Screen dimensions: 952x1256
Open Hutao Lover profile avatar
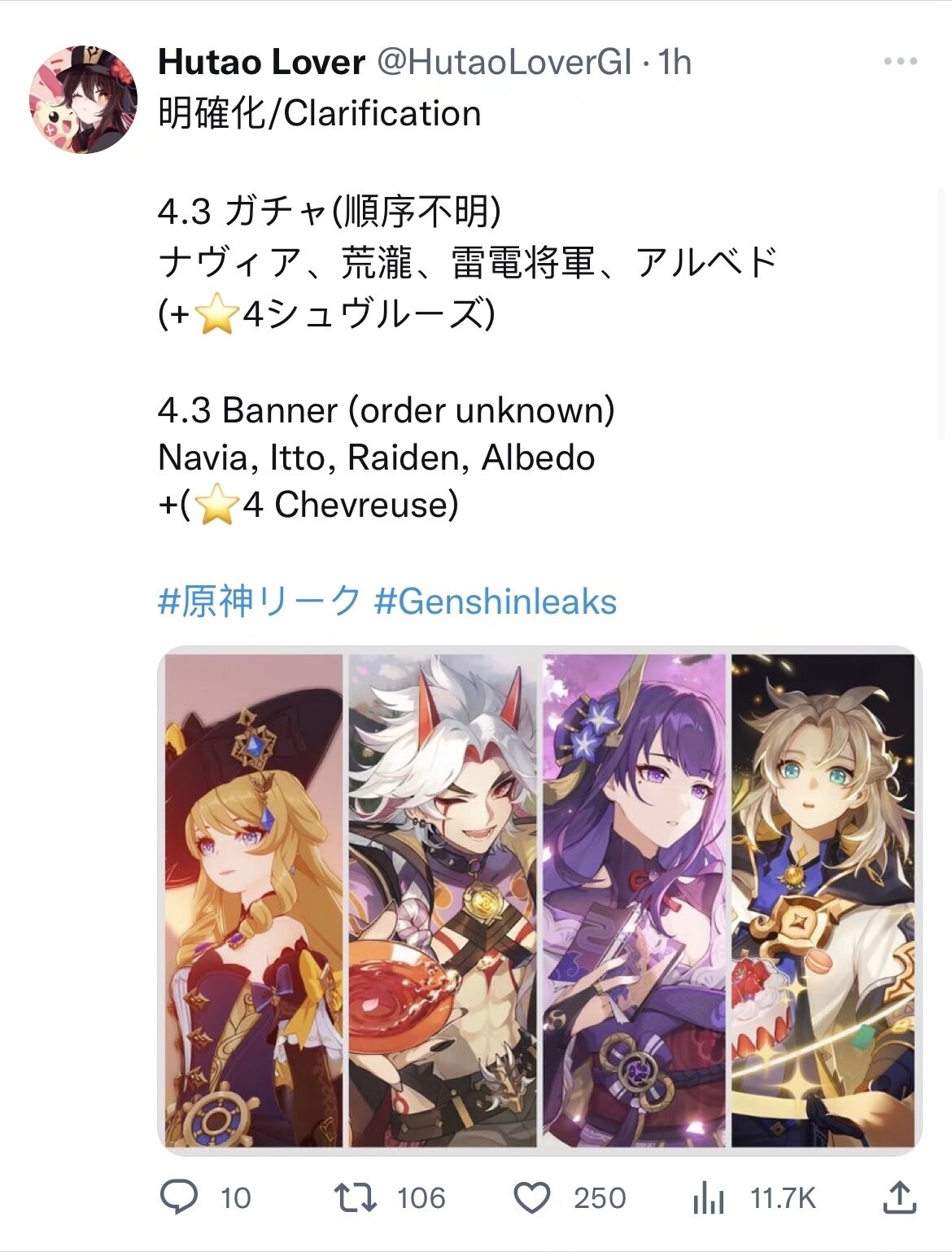[x=84, y=100]
